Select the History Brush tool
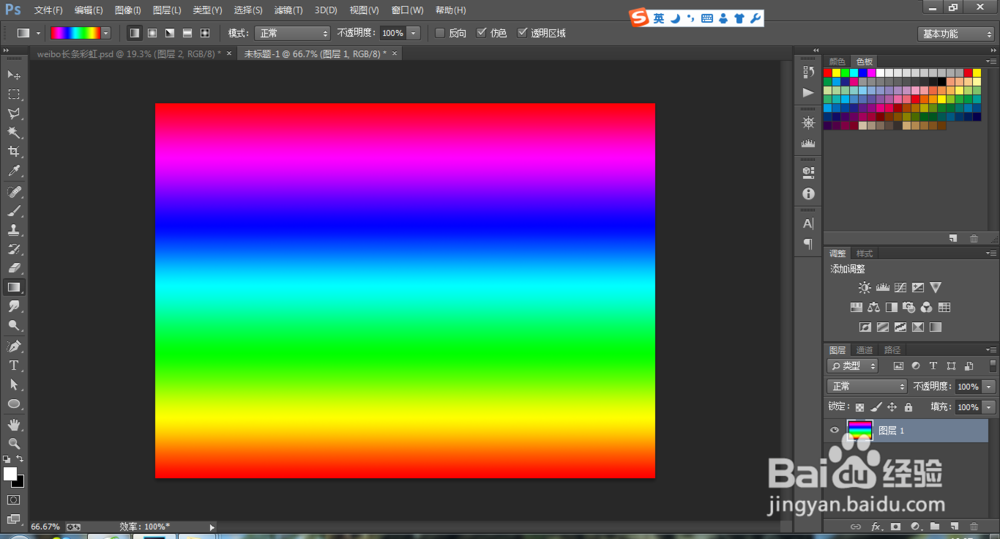1000x539 pixels. point(13,249)
